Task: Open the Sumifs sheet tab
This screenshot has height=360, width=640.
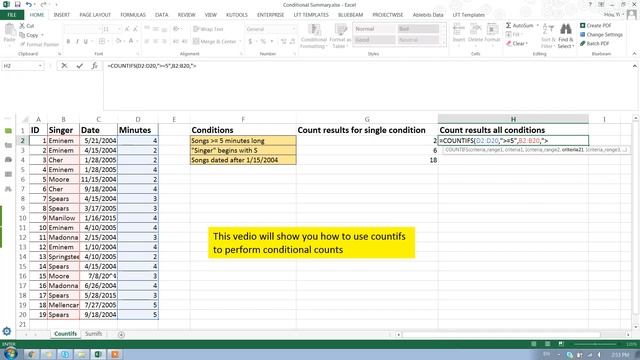Action: coord(93,334)
